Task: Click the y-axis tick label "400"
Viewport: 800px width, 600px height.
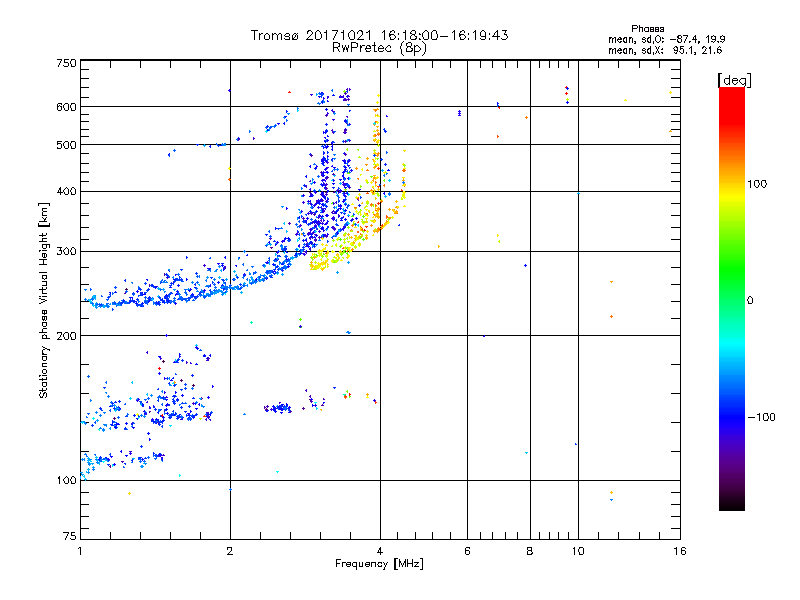Action: point(66,191)
